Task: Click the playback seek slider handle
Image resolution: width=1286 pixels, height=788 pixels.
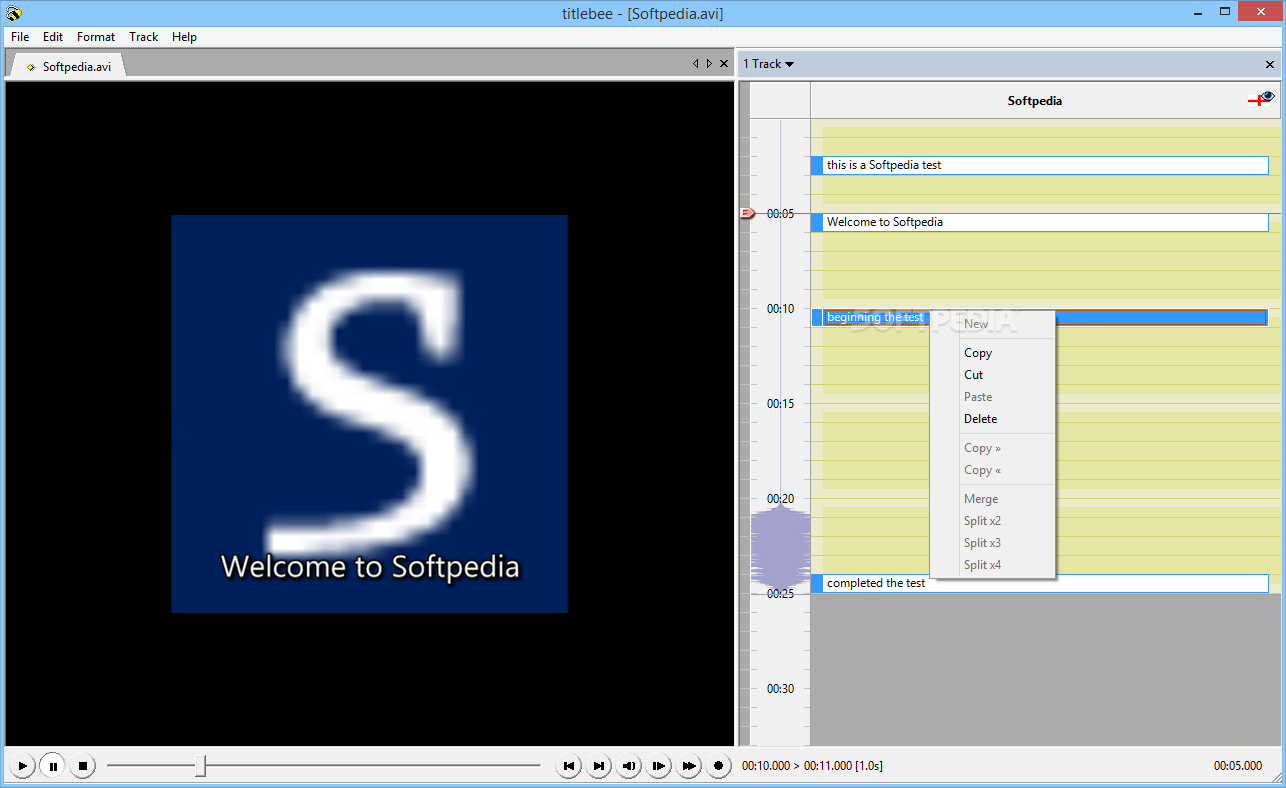Action: click(x=201, y=766)
